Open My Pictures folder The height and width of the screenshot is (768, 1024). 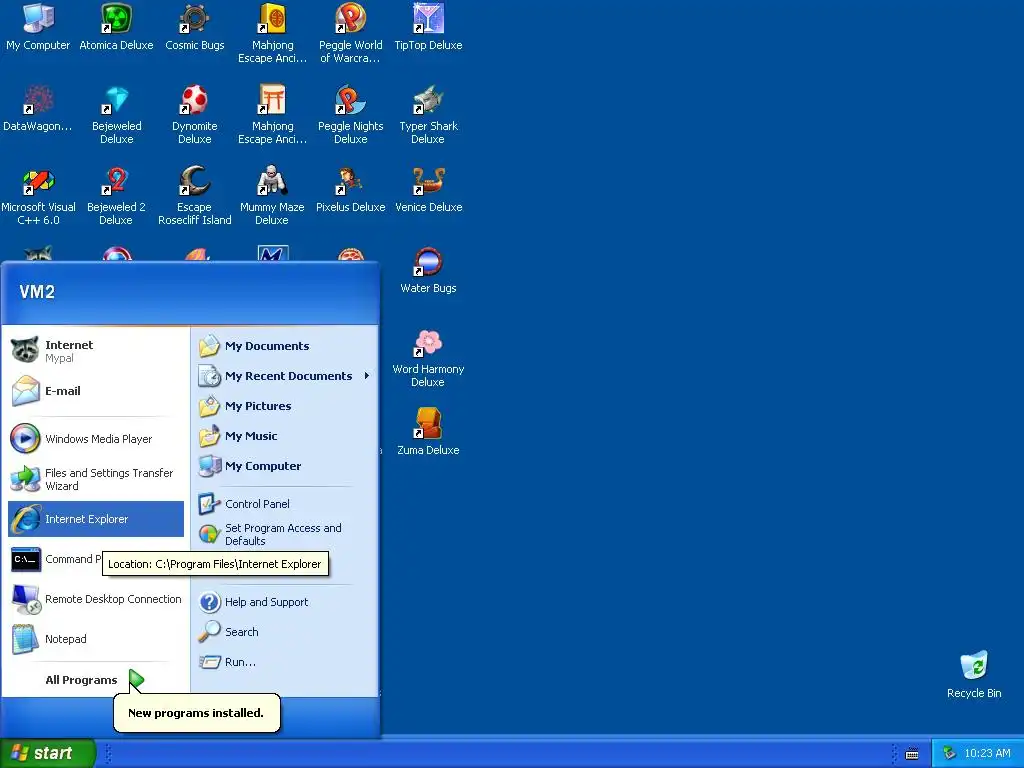285,406
